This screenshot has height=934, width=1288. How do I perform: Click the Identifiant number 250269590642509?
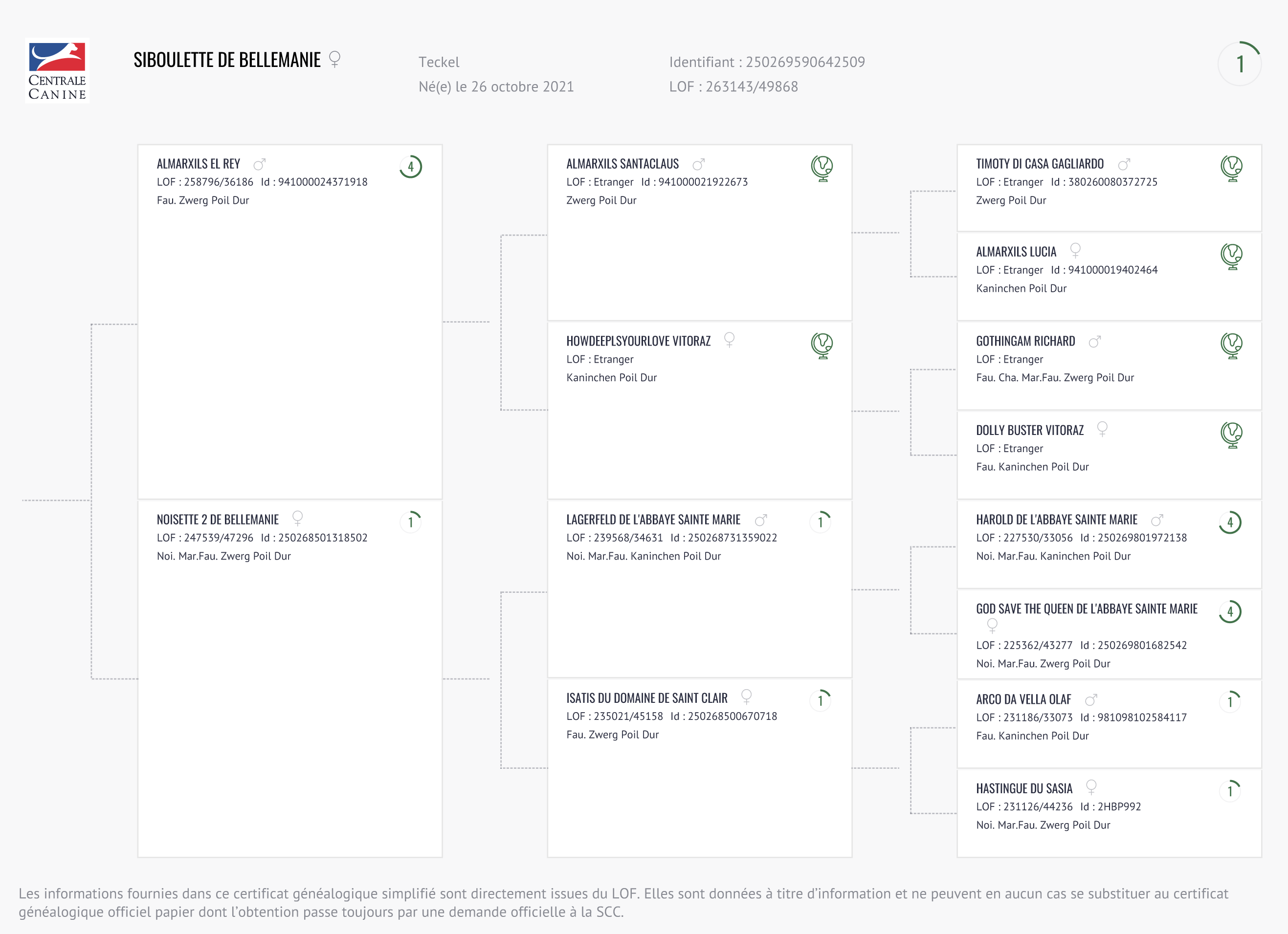[805, 62]
